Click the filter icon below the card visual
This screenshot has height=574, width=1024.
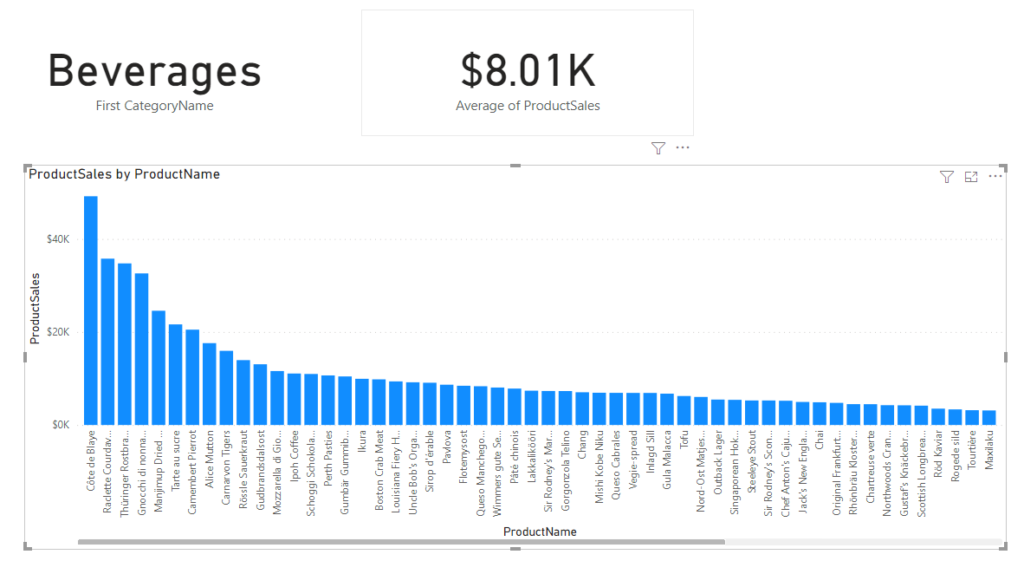(658, 148)
